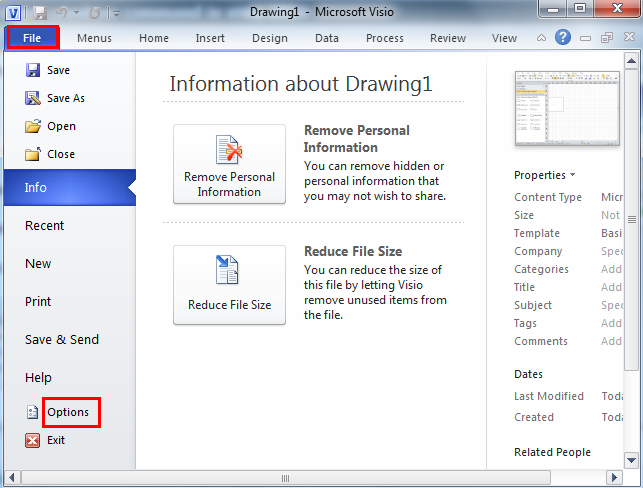Click the vertical scrollbar down arrow
Image resolution: width=643 pixels, height=488 pixels.
[x=632, y=460]
